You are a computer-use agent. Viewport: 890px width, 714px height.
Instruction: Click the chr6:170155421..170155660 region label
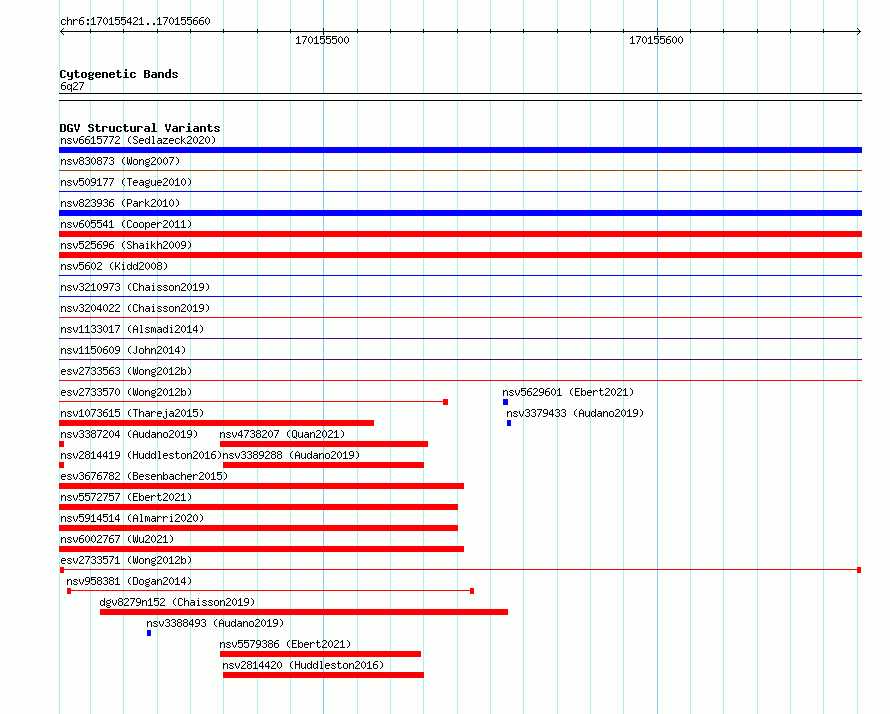pyautogui.click(x=135, y=22)
